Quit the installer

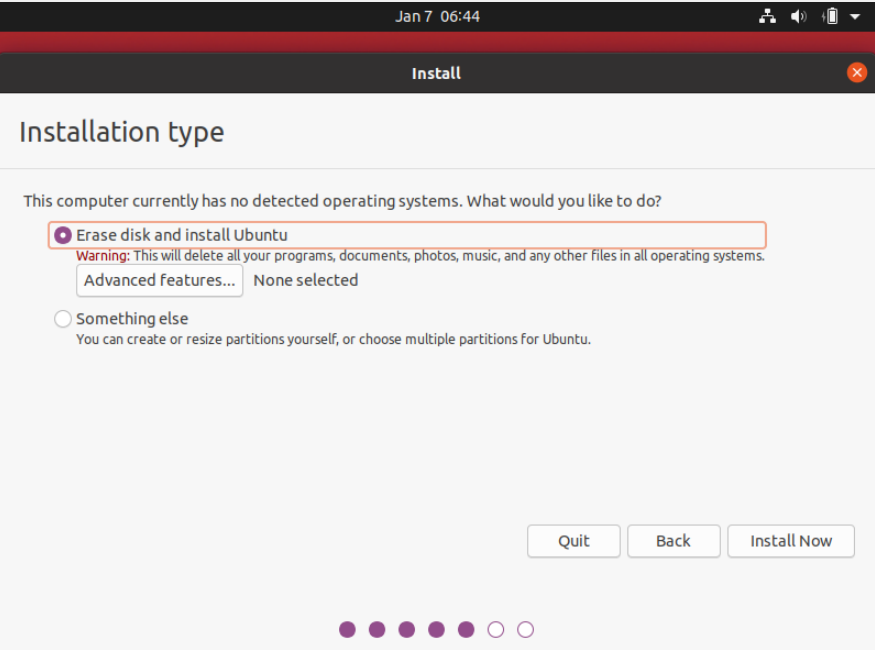pos(574,541)
